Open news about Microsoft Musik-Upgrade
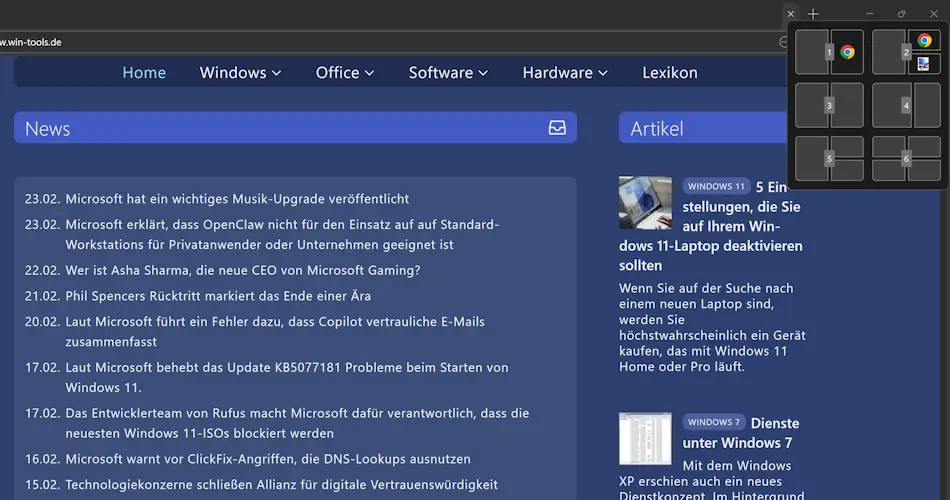Image resolution: width=950 pixels, height=500 pixels. click(237, 199)
